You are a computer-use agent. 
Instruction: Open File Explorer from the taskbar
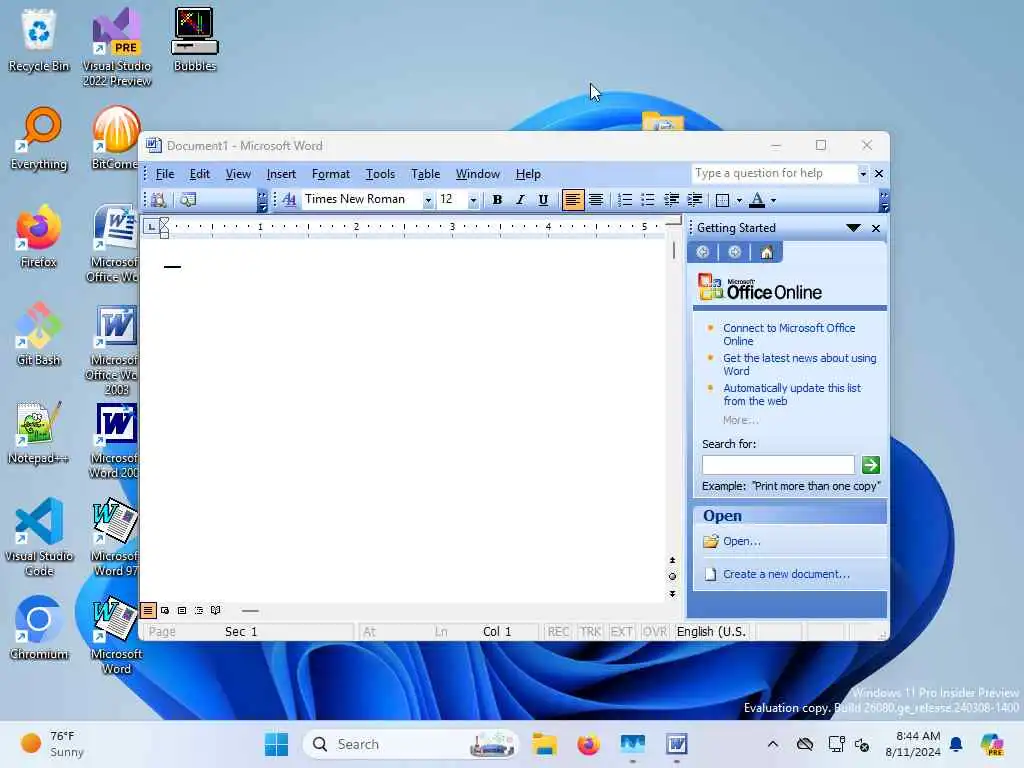pyautogui.click(x=544, y=744)
